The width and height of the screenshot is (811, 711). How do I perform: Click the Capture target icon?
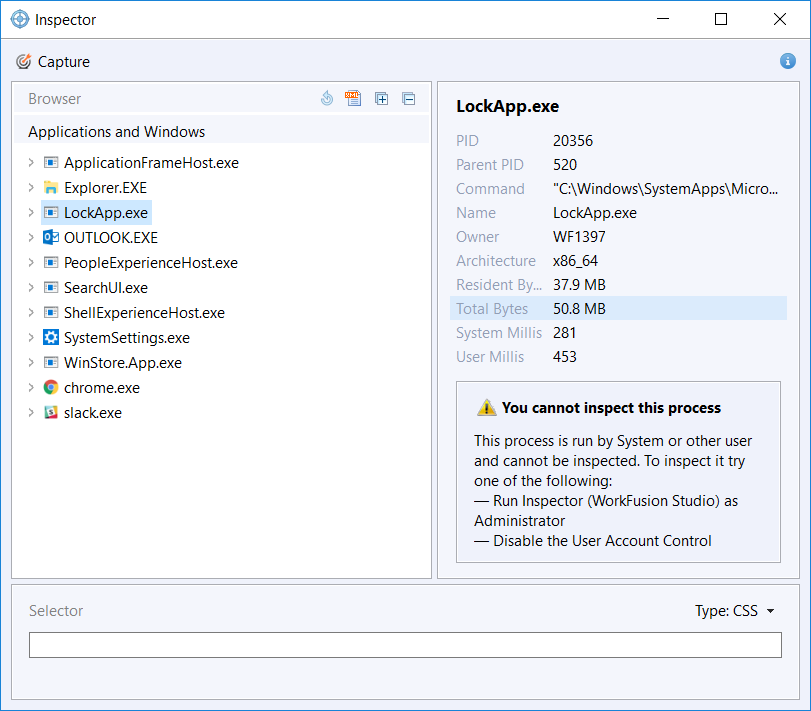(23, 62)
